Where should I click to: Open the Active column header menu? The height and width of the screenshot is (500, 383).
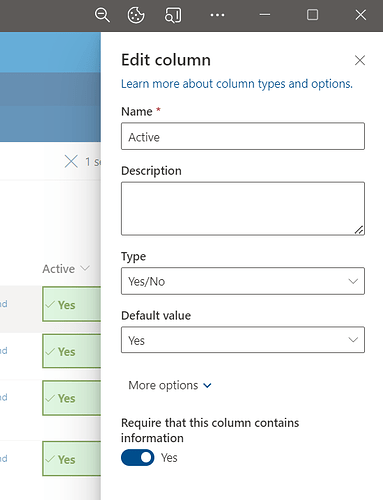[x=66, y=269]
